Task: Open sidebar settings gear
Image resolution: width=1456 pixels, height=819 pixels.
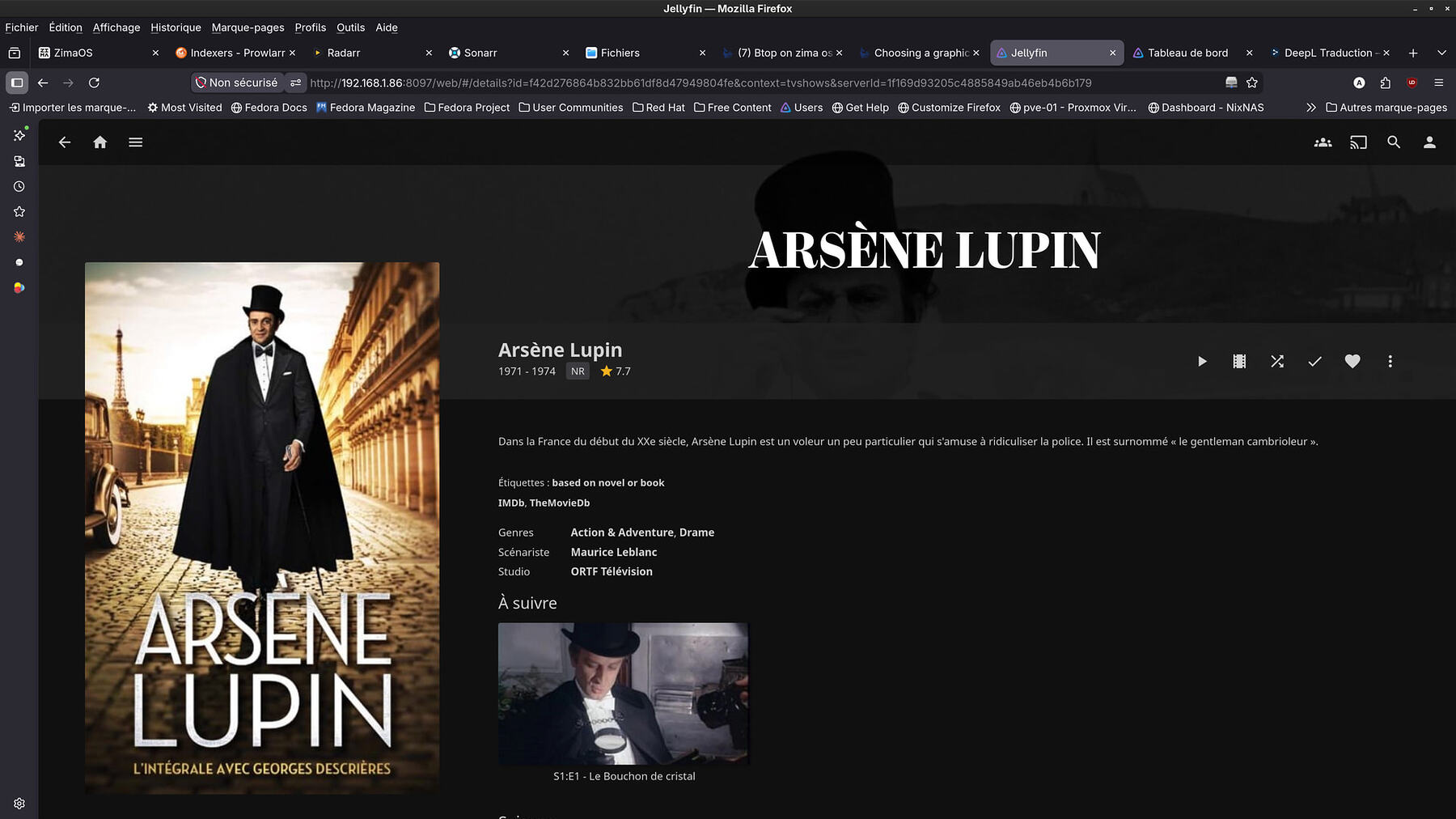Action: (x=19, y=804)
